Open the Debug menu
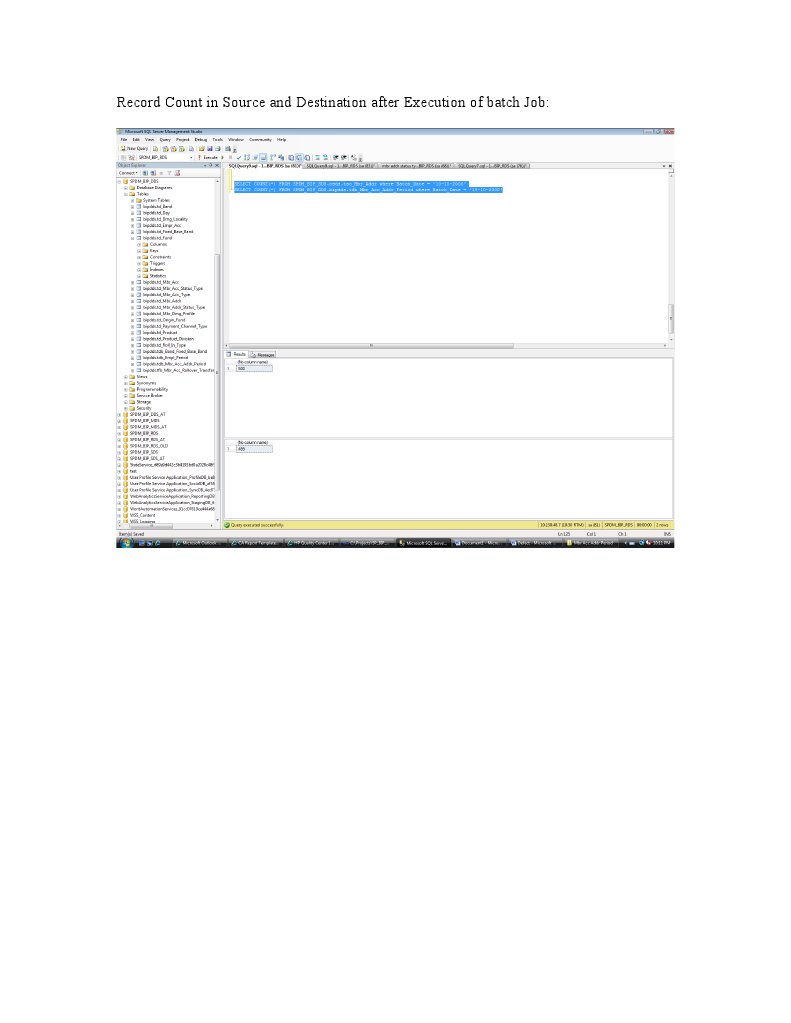 (200, 140)
